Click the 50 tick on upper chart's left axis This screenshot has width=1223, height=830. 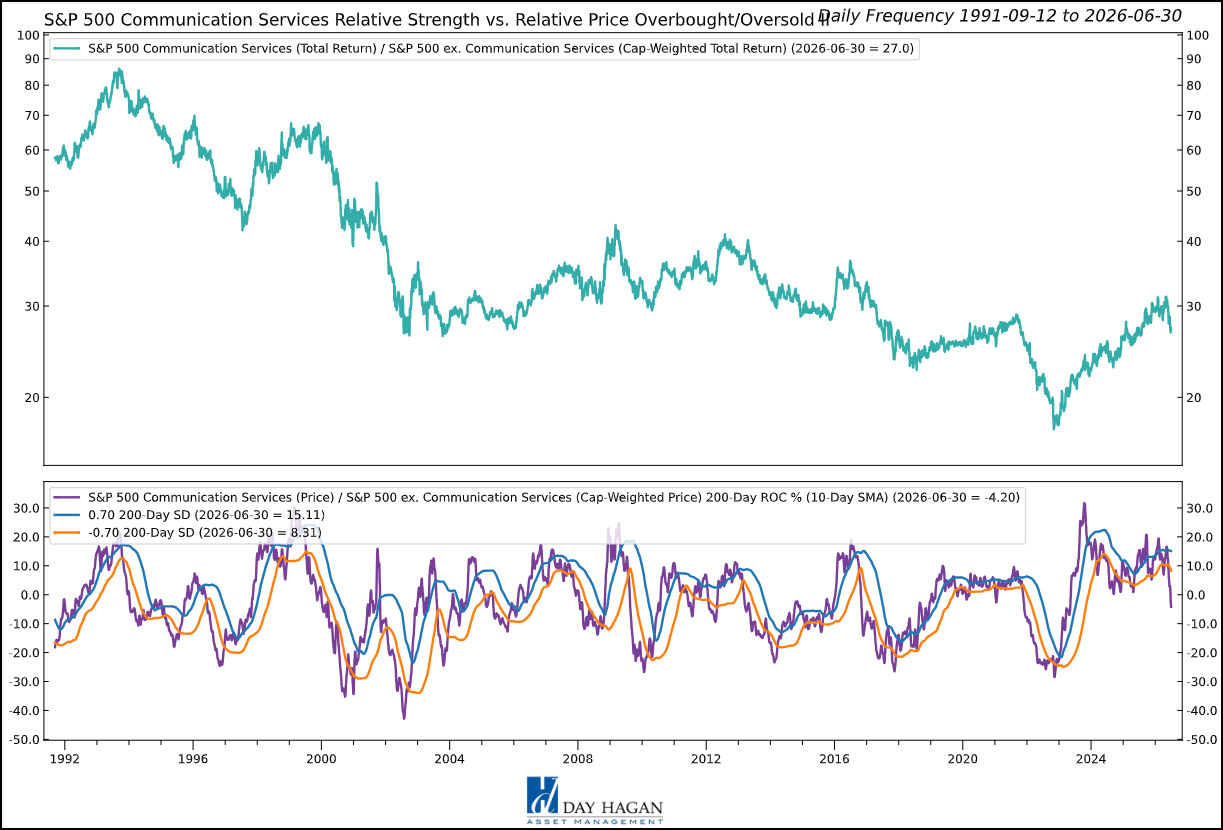(x=30, y=191)
